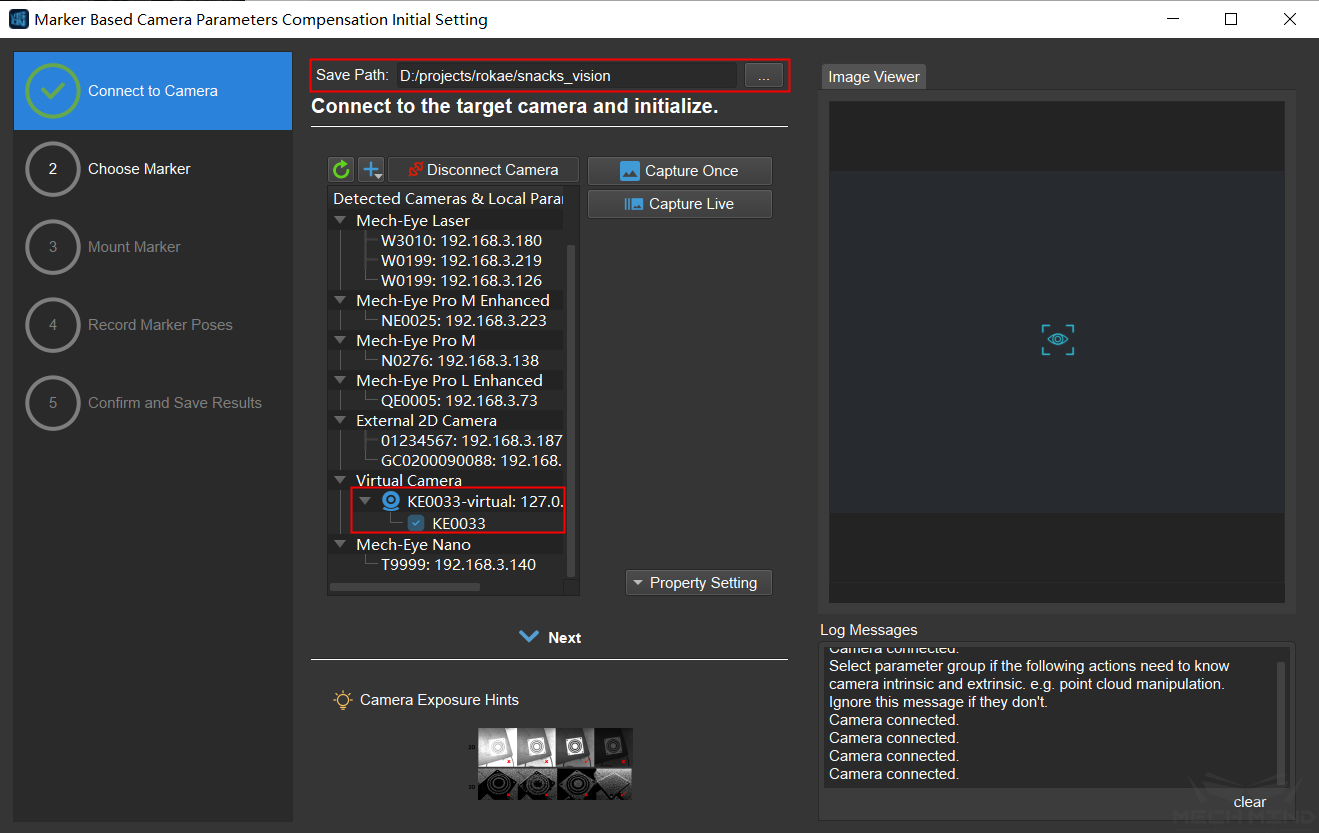Select the Mount Marker step
Viewport: 1319px width, 833px height.
[153, 247]
